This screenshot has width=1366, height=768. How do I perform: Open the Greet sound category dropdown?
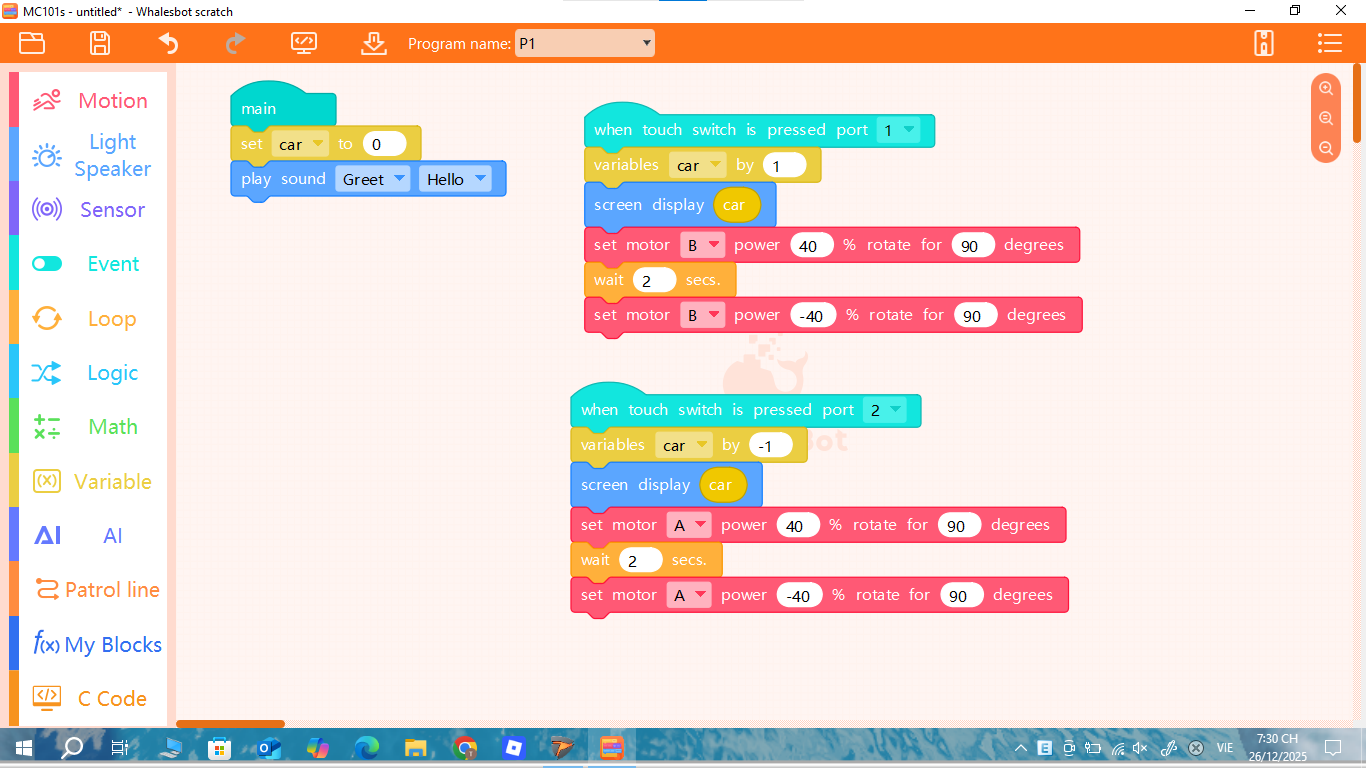[372, 179]
